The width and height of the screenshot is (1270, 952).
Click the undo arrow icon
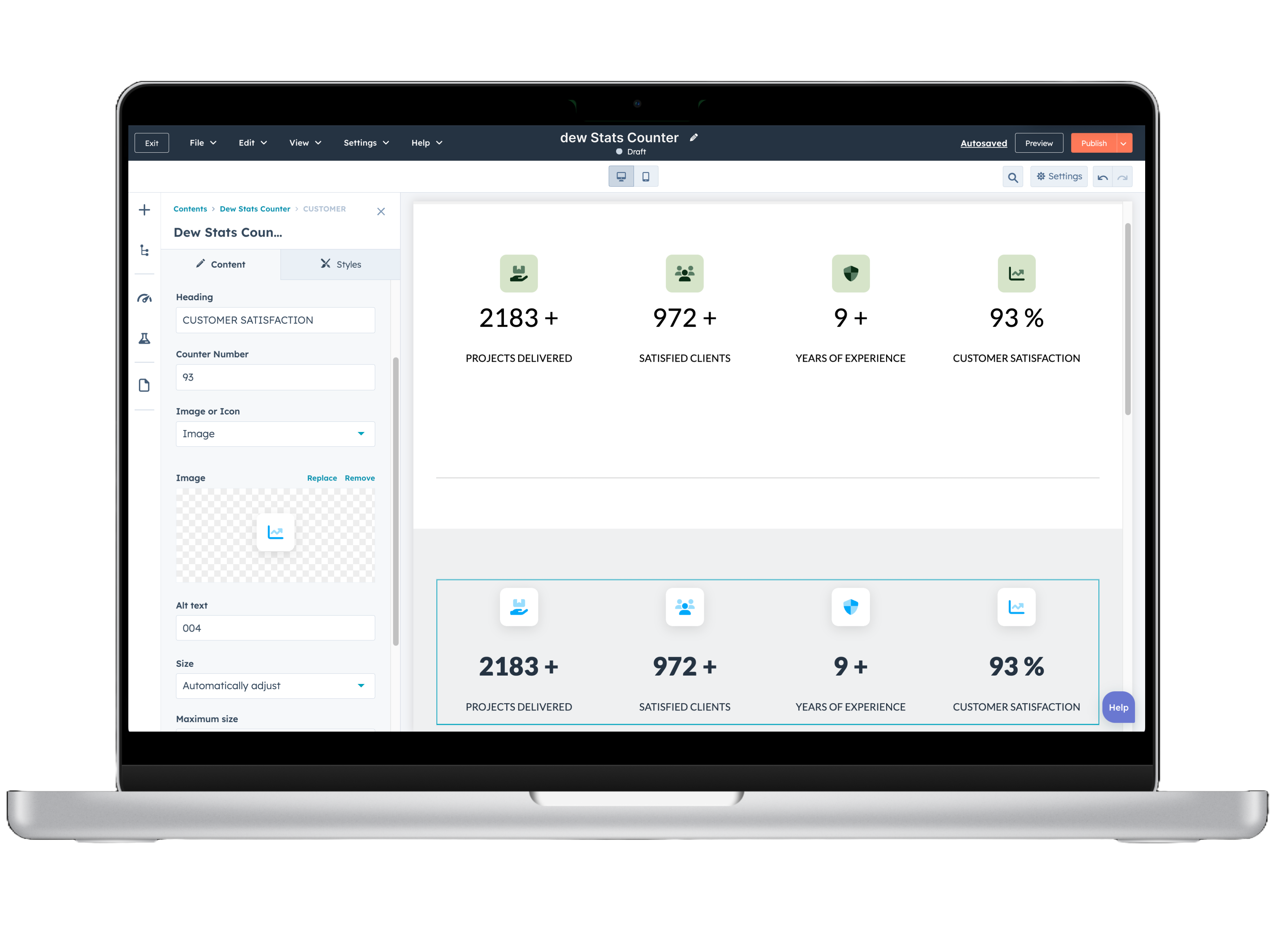pos(1103,177)
